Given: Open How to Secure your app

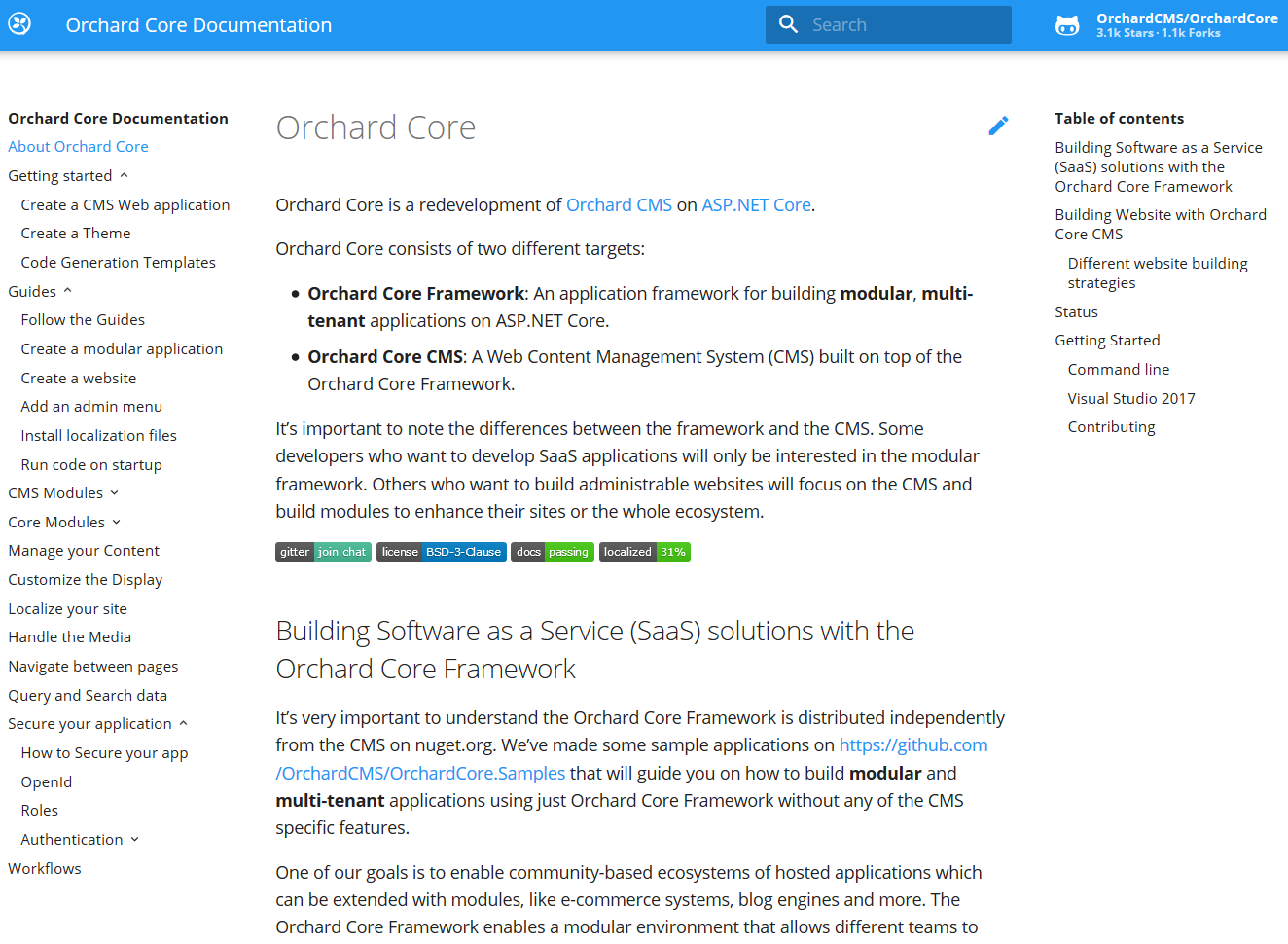Looking at the screenshot, I should tap(104, 753).
